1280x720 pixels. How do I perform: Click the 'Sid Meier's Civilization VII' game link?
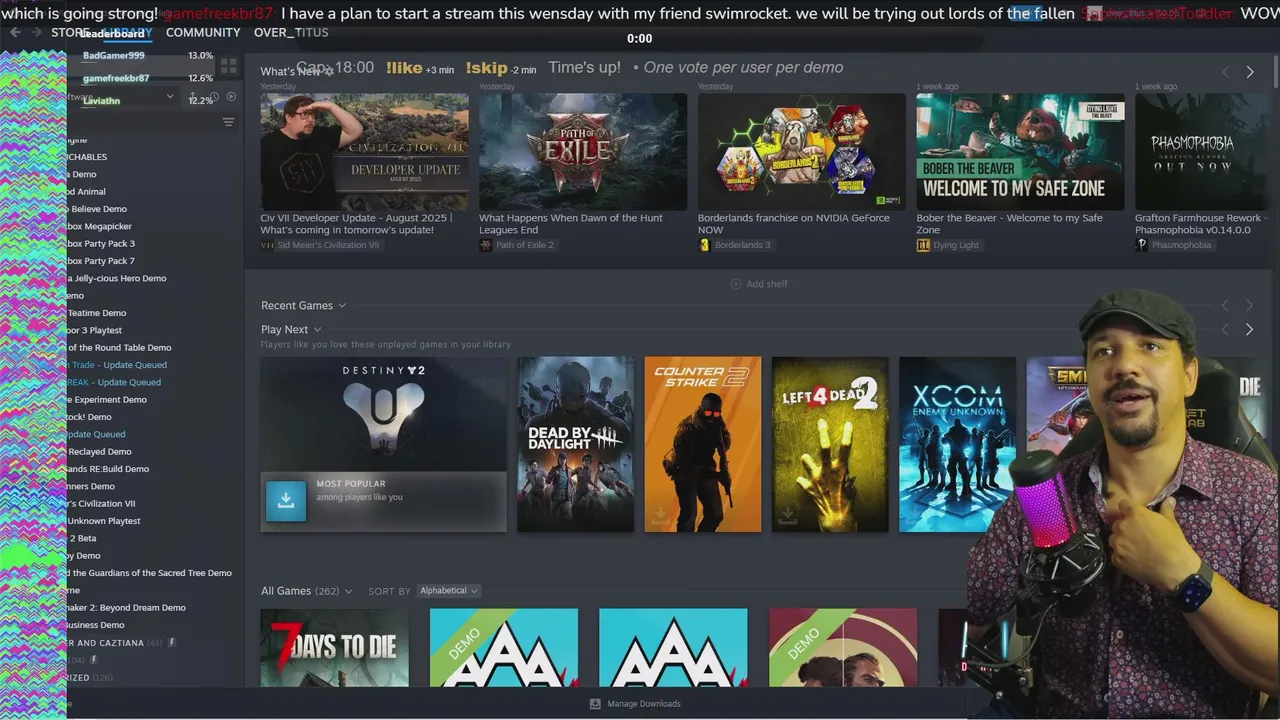(328, 245)
